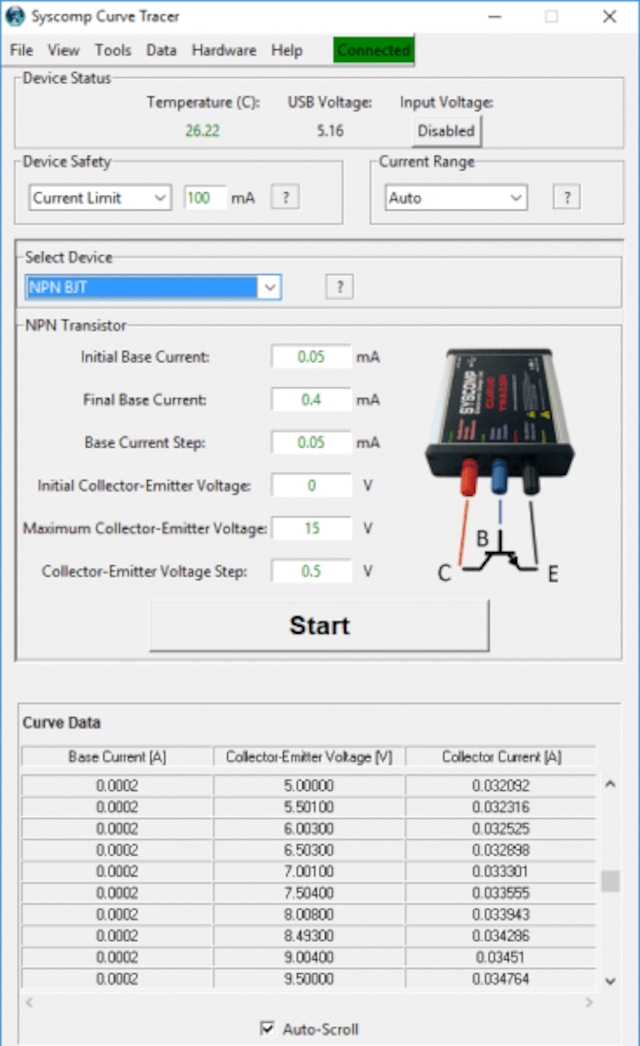
Task: Click the Collector Current [A] column header
Action: (501, 756)
